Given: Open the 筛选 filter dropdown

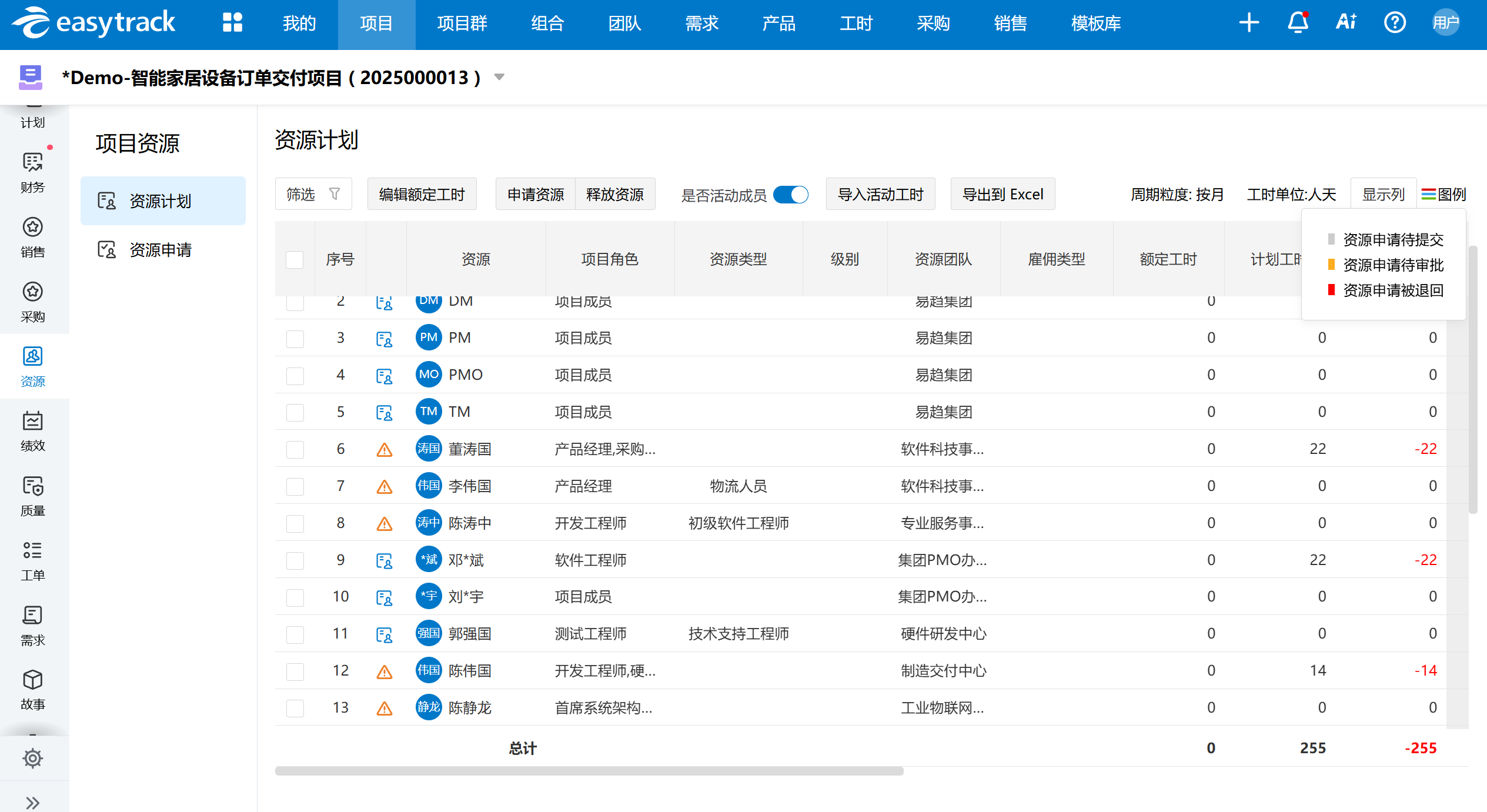Looking at the screenshot, I should pos(313,194).
